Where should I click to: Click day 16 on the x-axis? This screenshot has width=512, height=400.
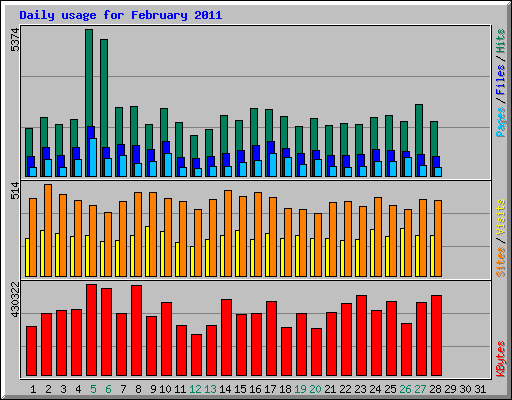pyautogui.click(x=255, y=389)
